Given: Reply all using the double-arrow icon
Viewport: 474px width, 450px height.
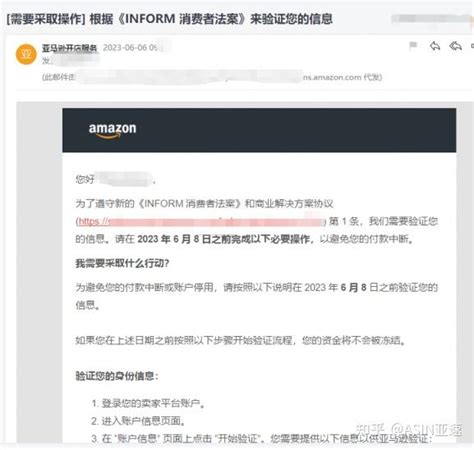Looking at the screenshot, I should click(455, 46).
